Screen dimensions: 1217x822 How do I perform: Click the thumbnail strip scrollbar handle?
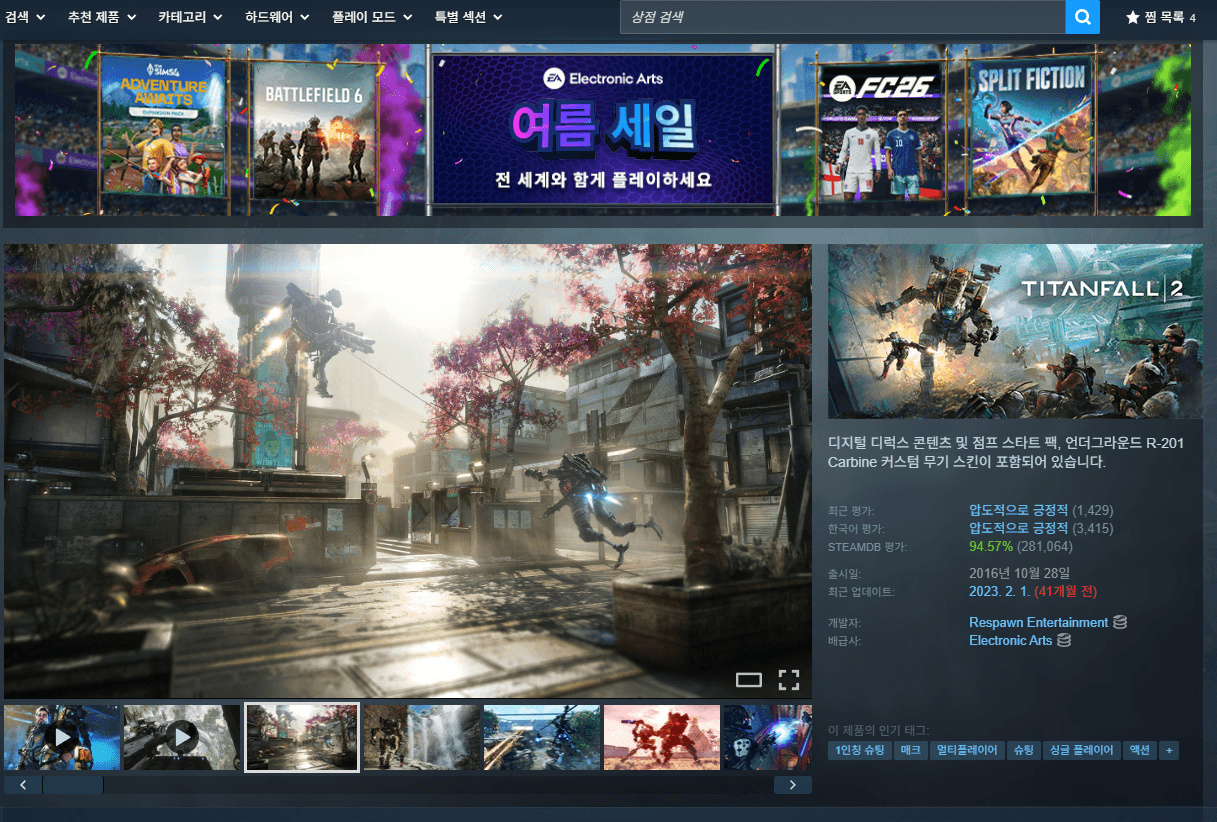(73, 785)
